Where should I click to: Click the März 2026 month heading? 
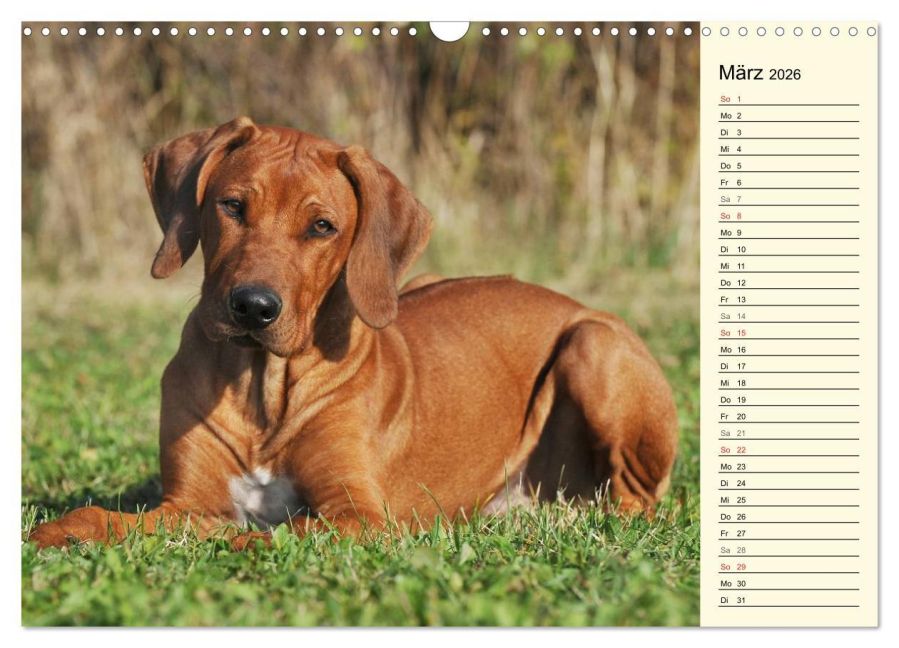(x=759, y=73)
